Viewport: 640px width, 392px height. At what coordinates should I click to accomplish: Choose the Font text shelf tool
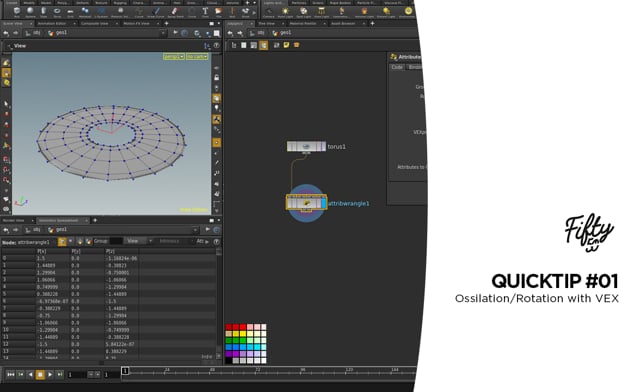pos(205,11)
